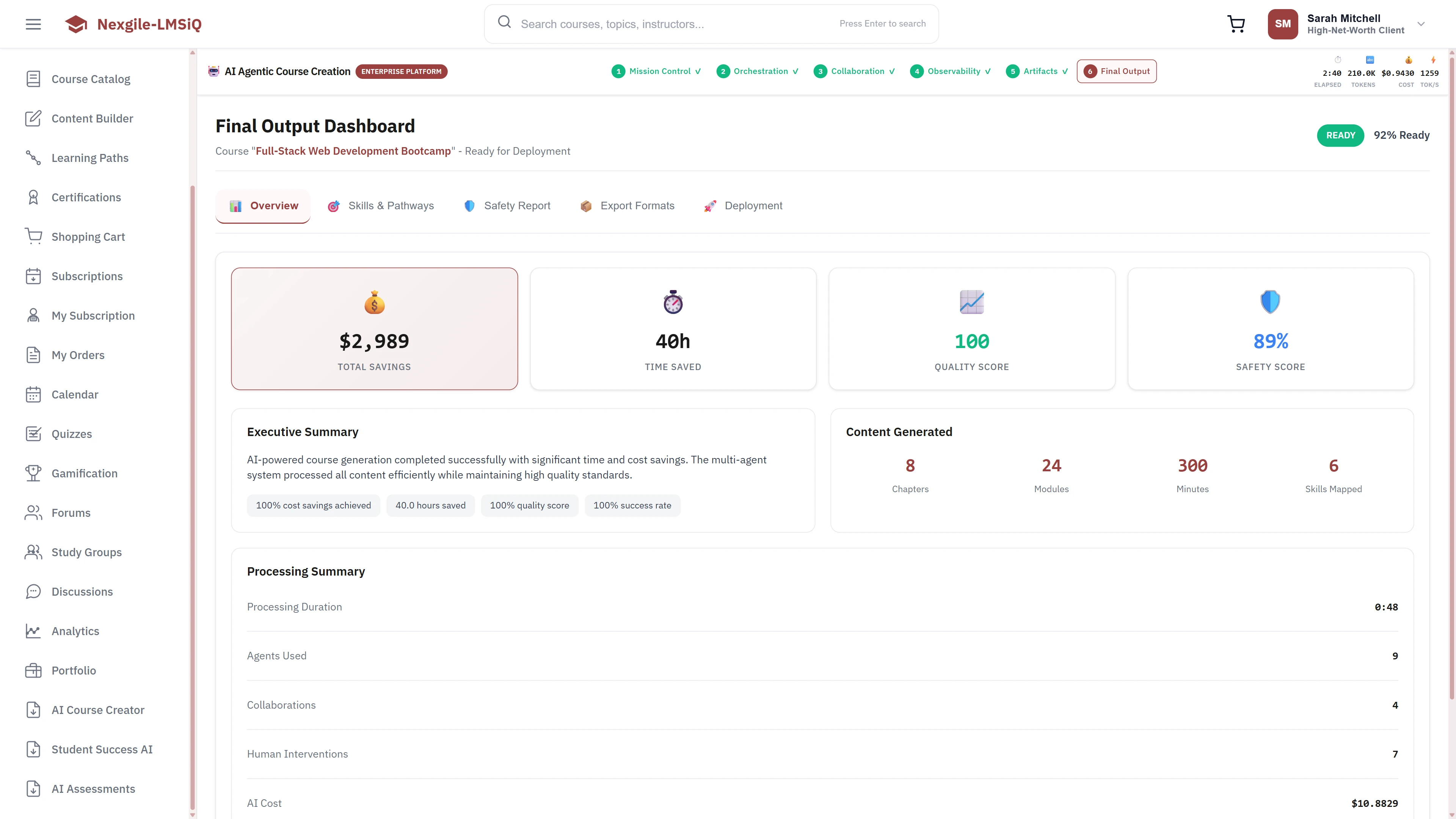Open the hamburger menu
Viewport: 1456px width, 819px height.
(33, 24)
